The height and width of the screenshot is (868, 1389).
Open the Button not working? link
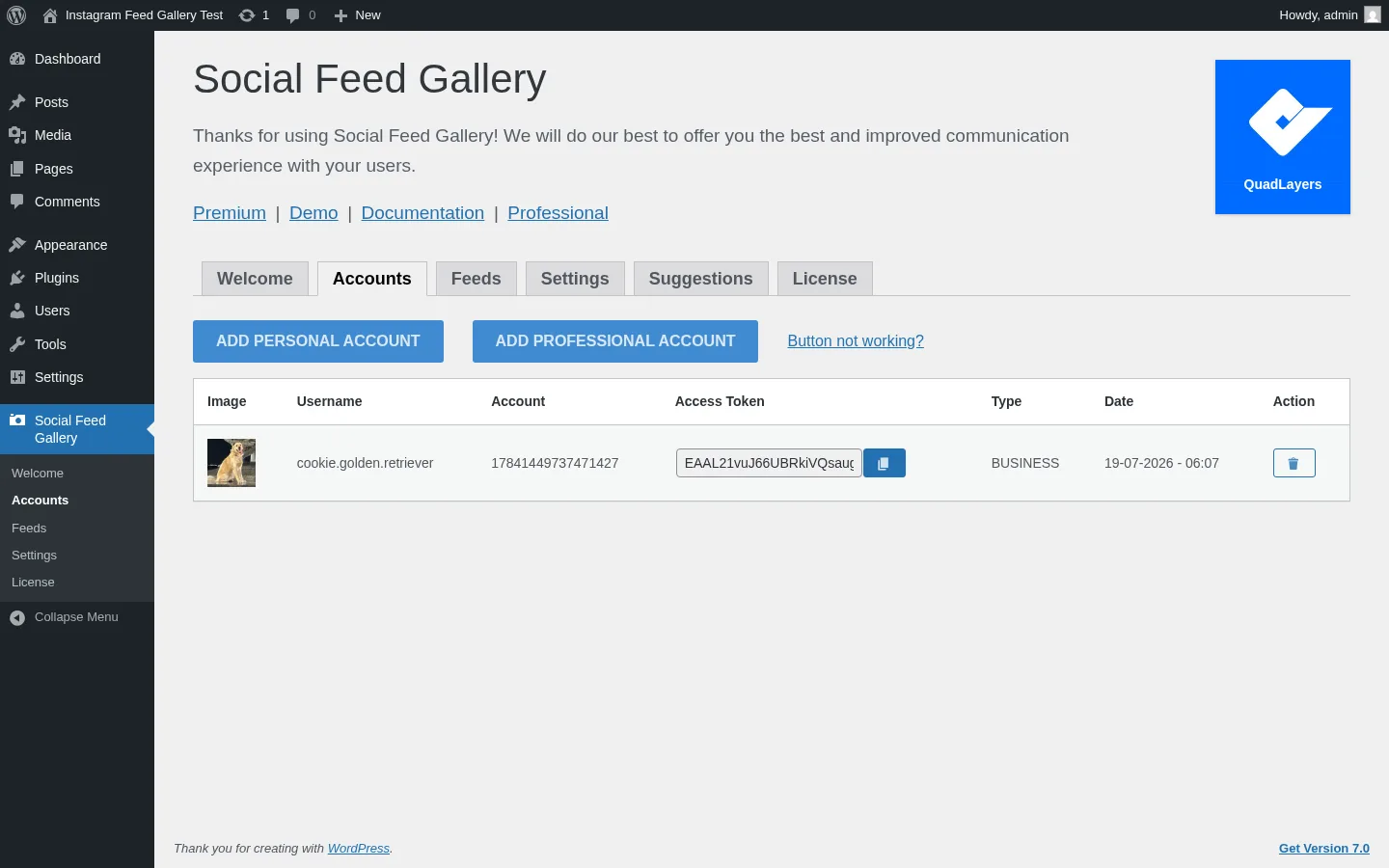coord(856,341)
